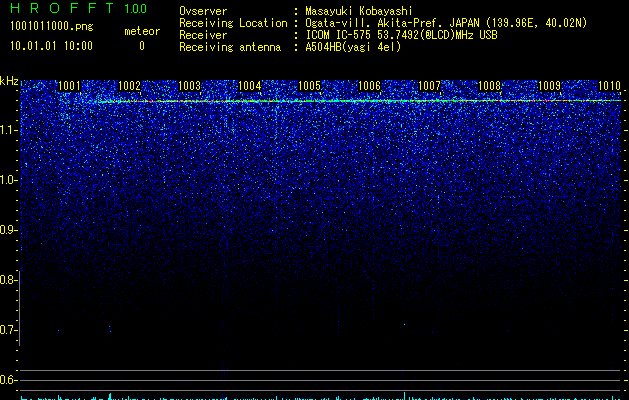
Task: Click the Receiver field label
Action: tap(203, 35)
